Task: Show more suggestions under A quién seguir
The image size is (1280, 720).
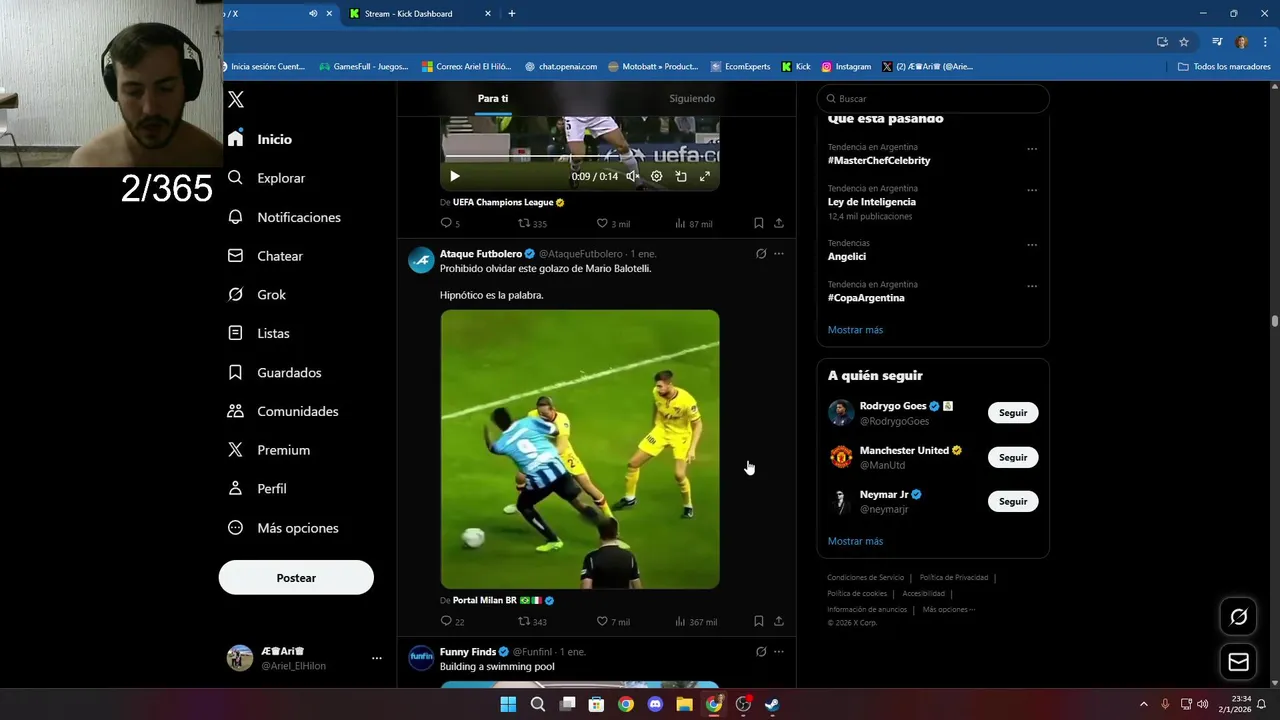Action: (855, 541)
